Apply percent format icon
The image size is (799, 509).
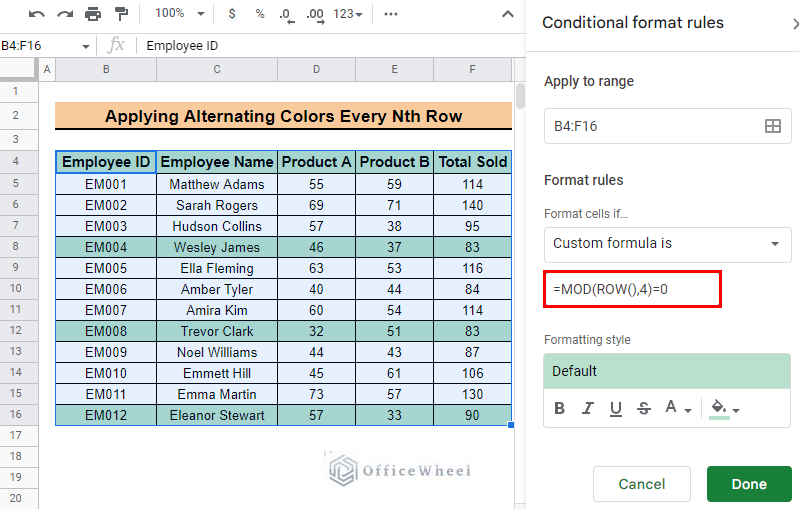(x=260, y=14)
